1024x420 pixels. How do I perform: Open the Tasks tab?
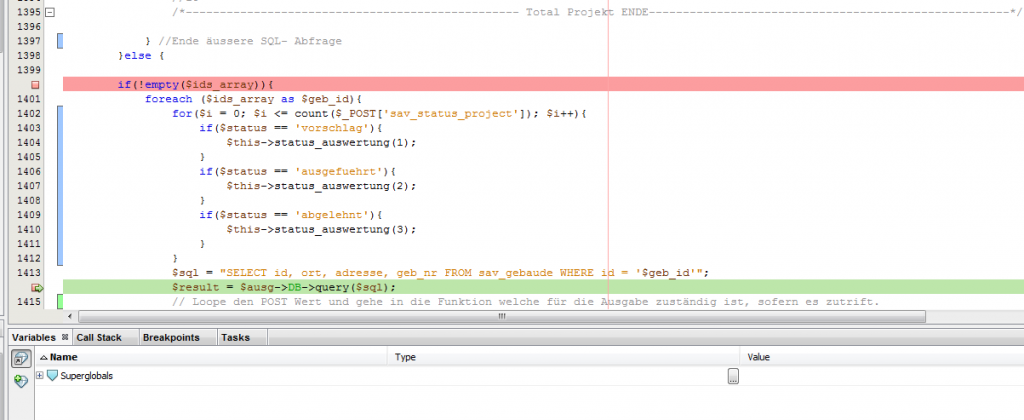pos(235,338)
